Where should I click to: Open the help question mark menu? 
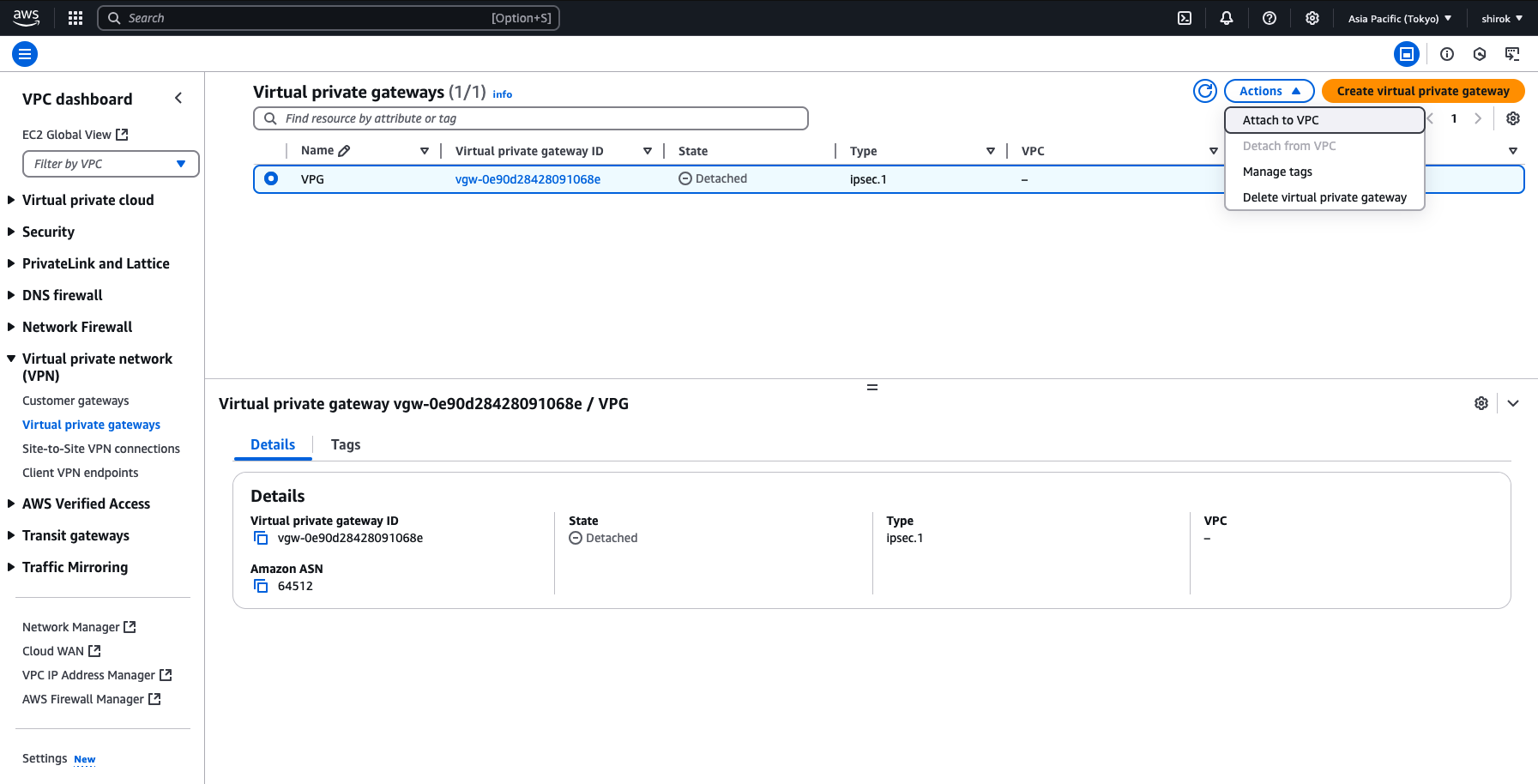point(1270,18)
